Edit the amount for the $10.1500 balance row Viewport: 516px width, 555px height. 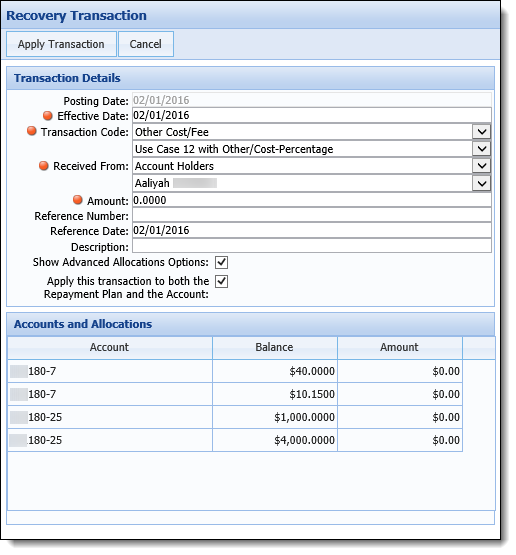(400, 394)
